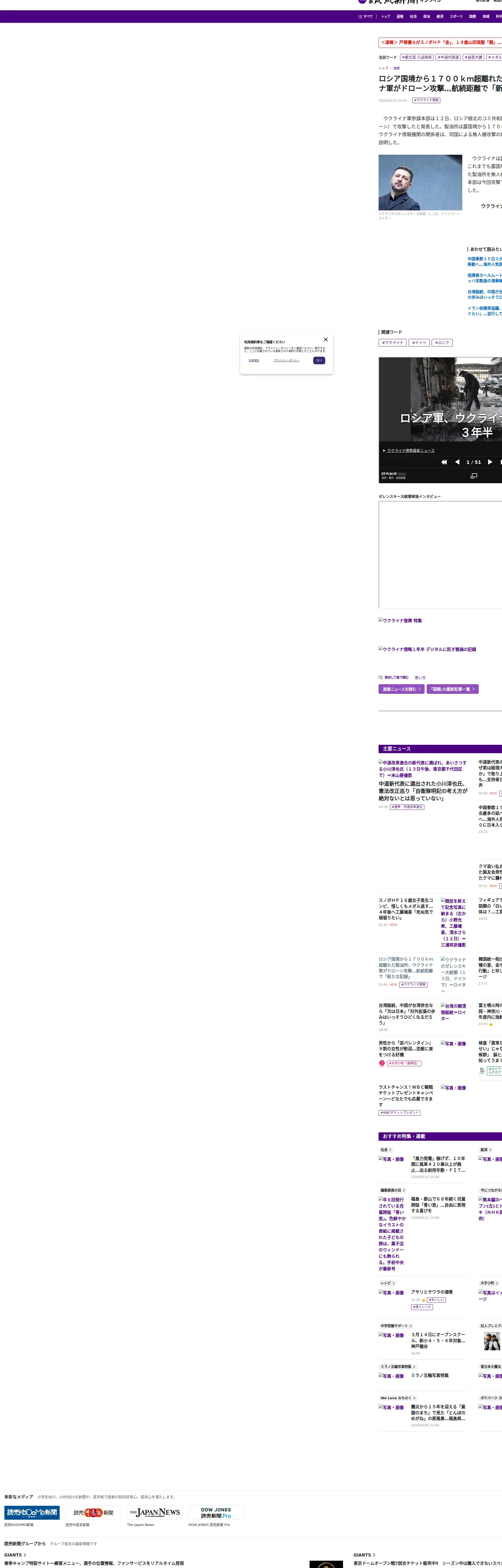This screenshot has height=1568, width=502.
Task: Click the 読売KODOMO新聞 logo
Action: point(32,1513)
